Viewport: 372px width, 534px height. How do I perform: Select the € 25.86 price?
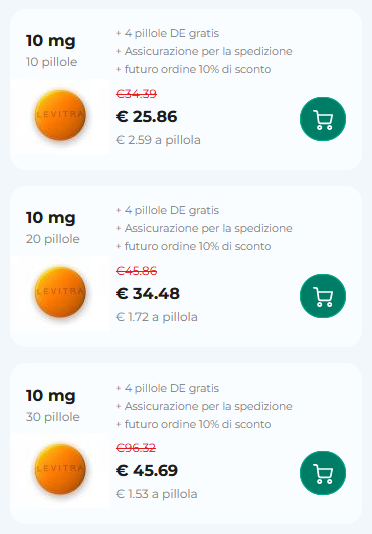point(146,116)
